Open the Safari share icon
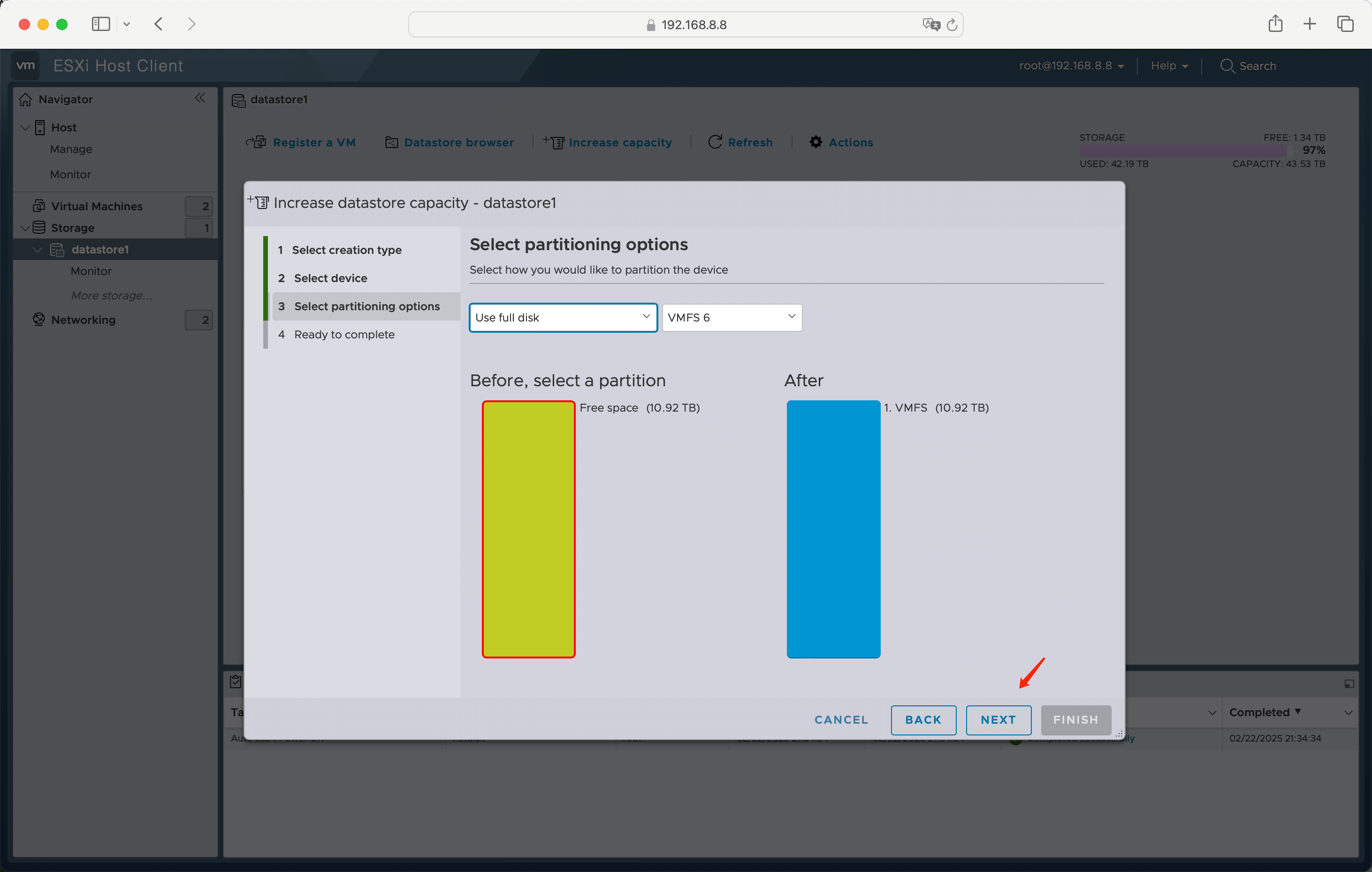This screenshot has width=1372, height=872. 1275,23
